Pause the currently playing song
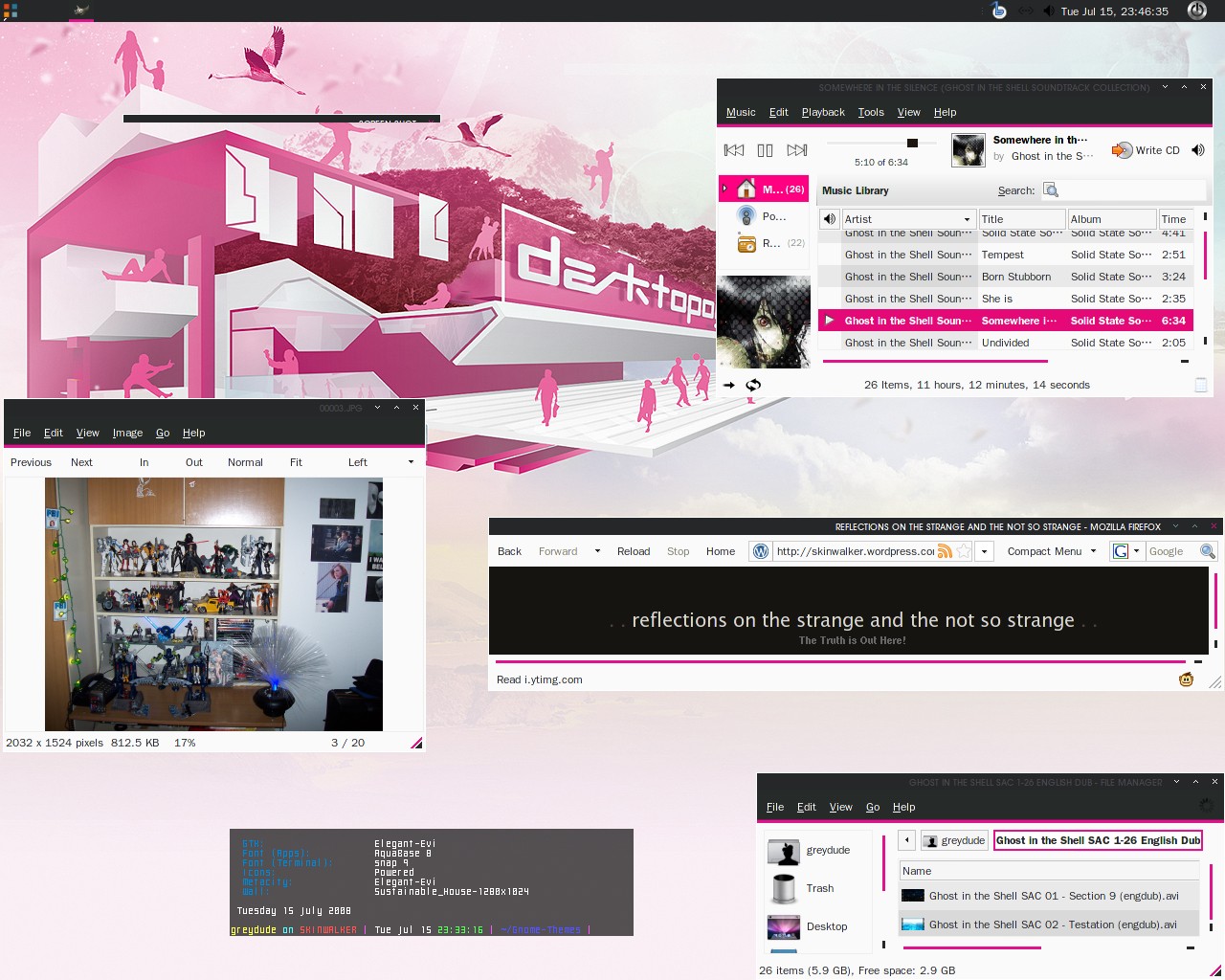Image resolution: width=1225 pixels, height=980 pixels. [765, 150]
